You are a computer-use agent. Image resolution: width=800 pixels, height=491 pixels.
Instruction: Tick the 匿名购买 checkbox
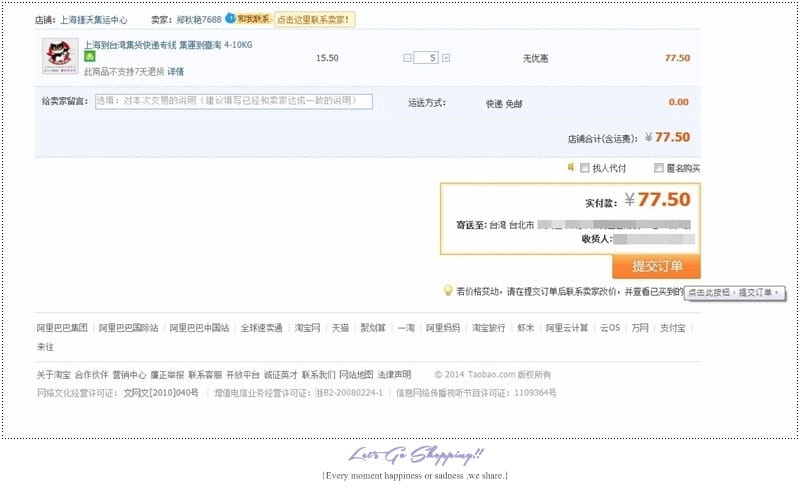[x=659, y=168]
